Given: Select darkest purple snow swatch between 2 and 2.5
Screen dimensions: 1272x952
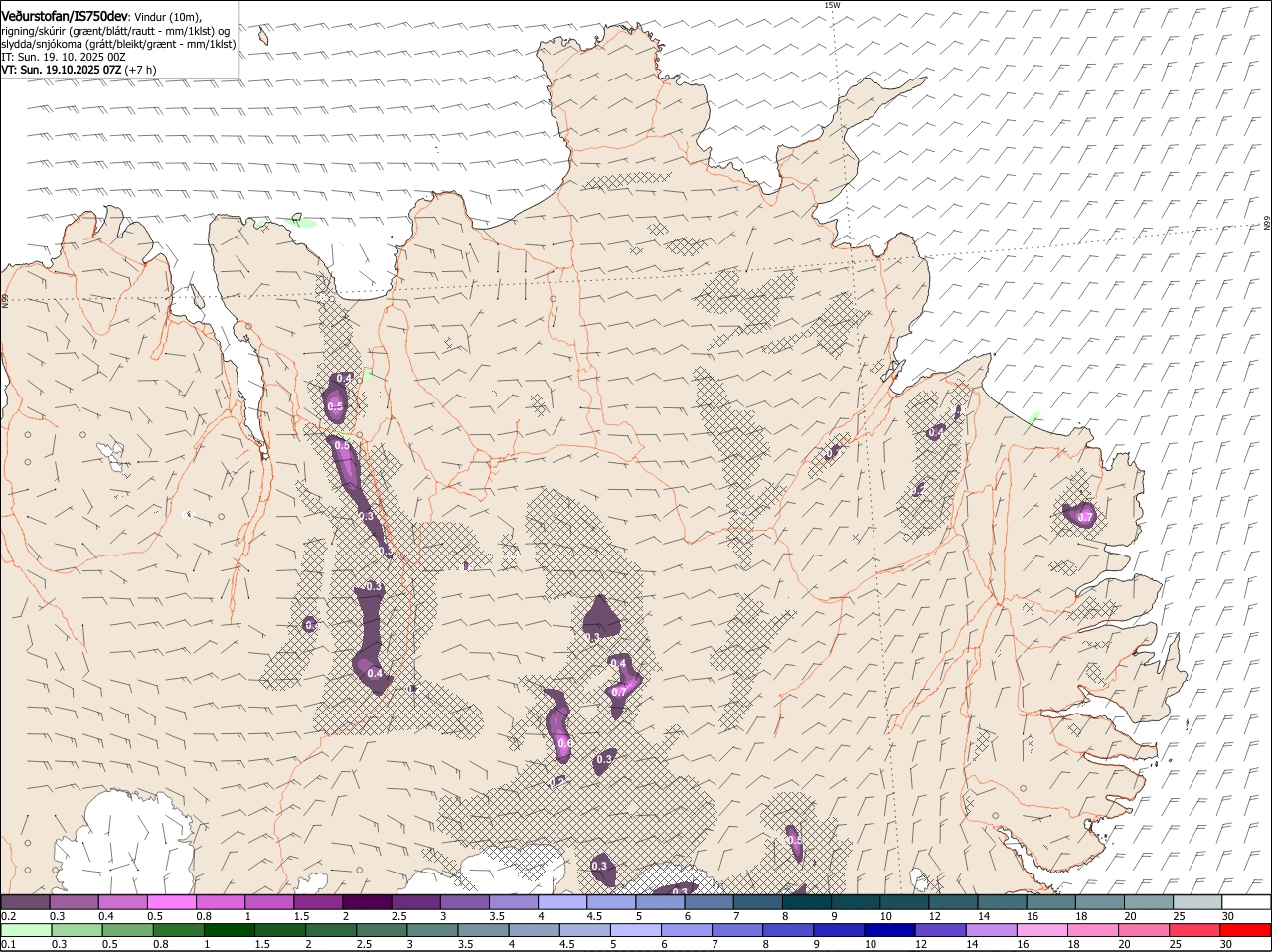Looking at the screenshot, I should click(367, 902).
